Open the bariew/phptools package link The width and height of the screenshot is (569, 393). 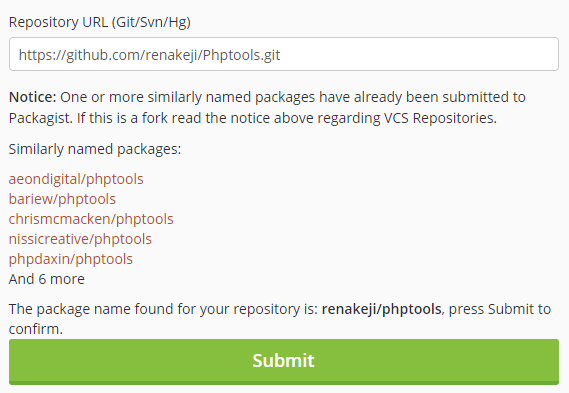click(62, 199)
